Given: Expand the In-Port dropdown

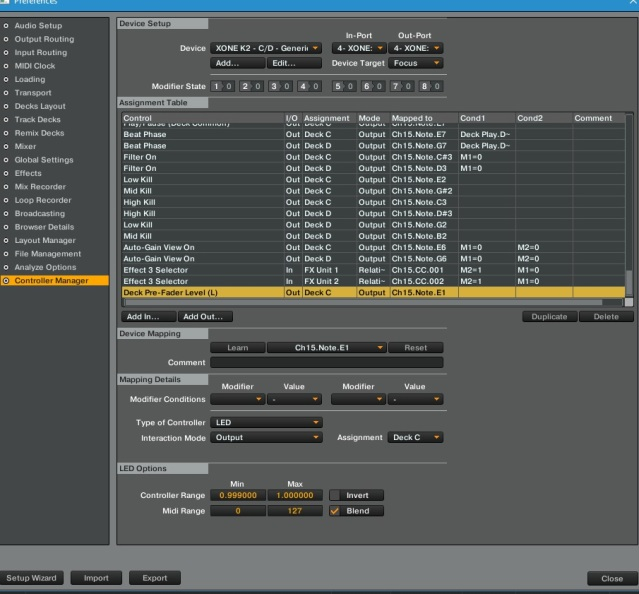Looking at the screenshot, I should pyautogui.click(x=357, y=48).
